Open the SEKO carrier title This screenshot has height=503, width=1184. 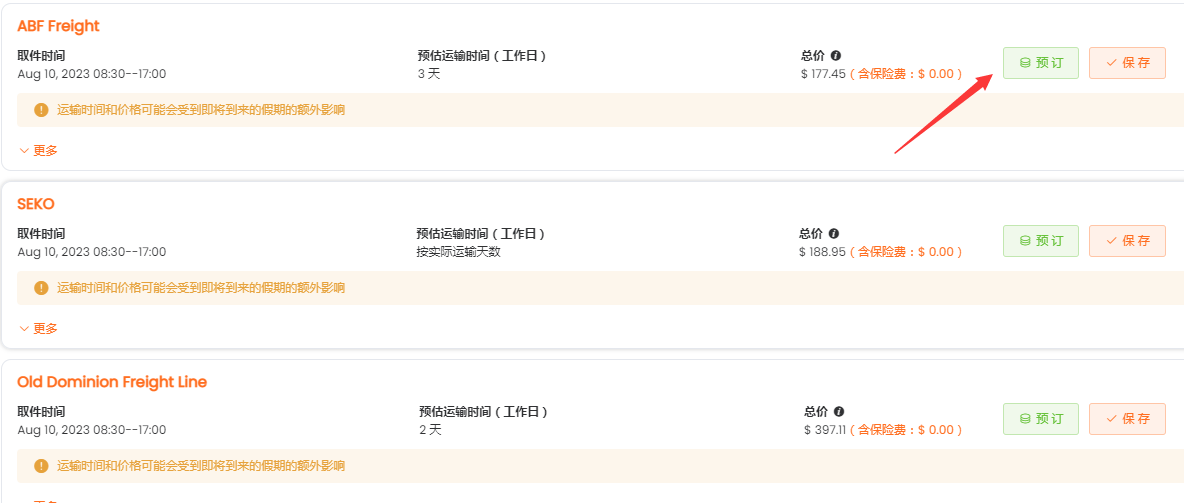36,204
